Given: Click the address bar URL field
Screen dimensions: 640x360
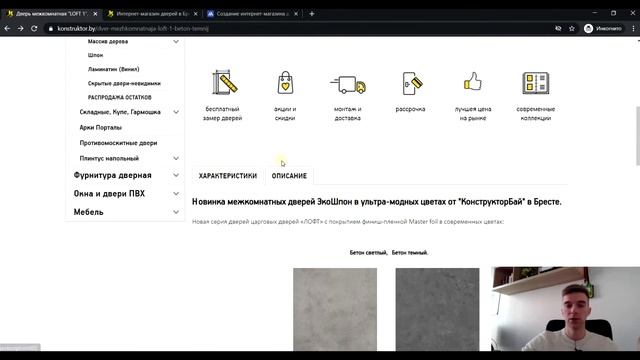Looking at the screenshot, I should point(298,29).
